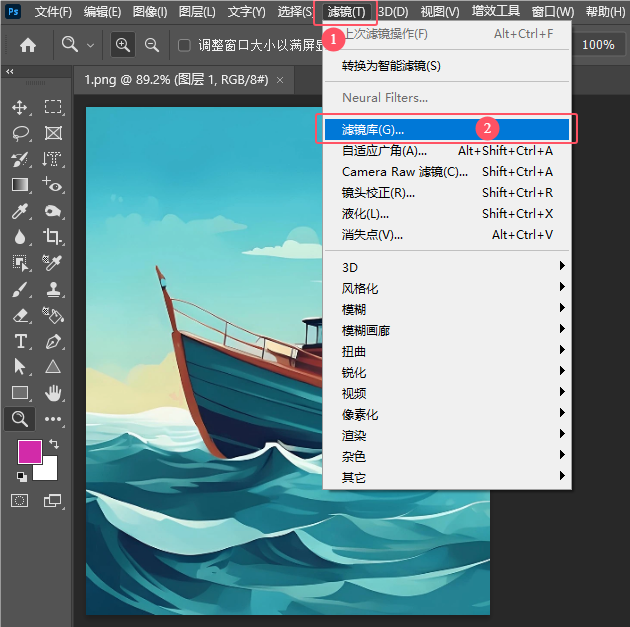Expand the 锐化 submenu
630x627 pixels.
point(448,372)
